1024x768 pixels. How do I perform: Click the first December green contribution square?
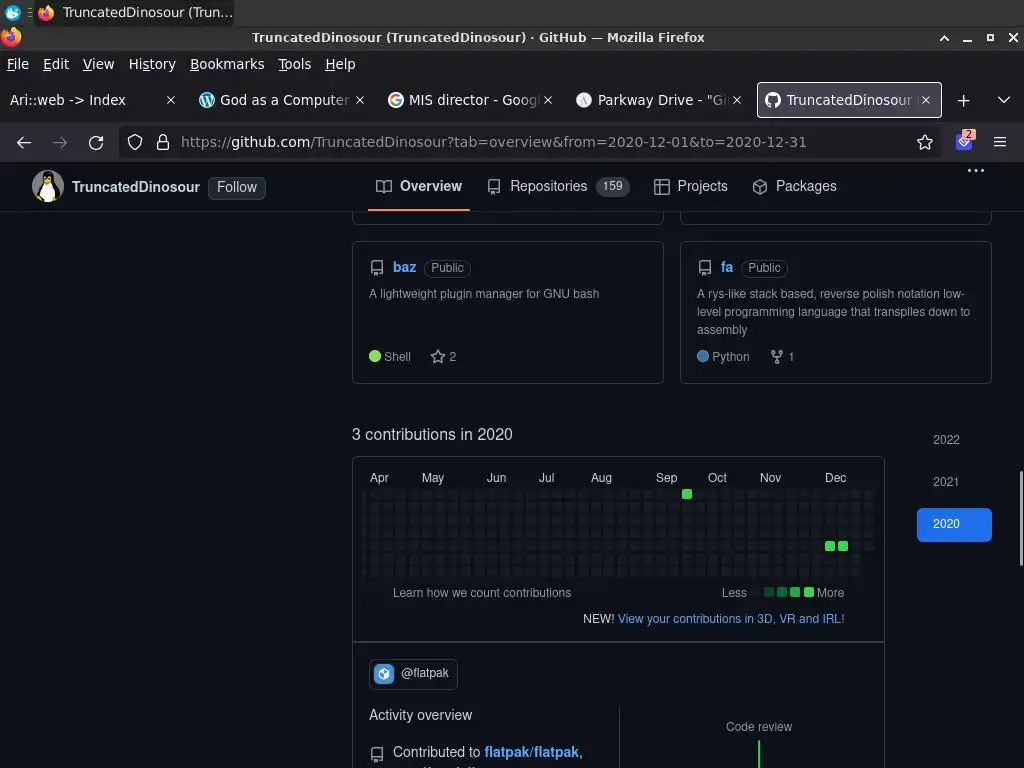830,546
